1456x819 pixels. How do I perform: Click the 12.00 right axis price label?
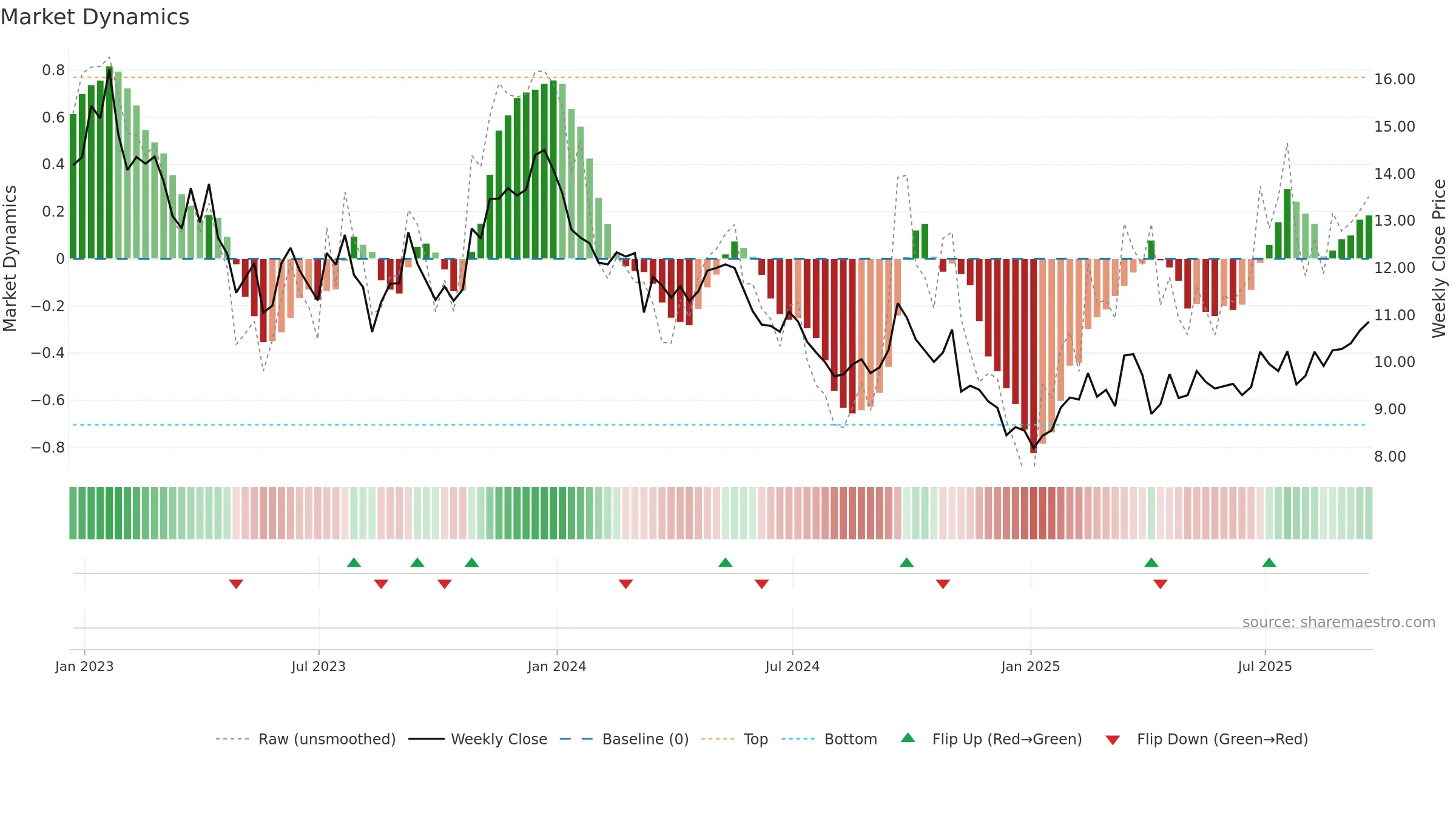[x=1394, y=268]
